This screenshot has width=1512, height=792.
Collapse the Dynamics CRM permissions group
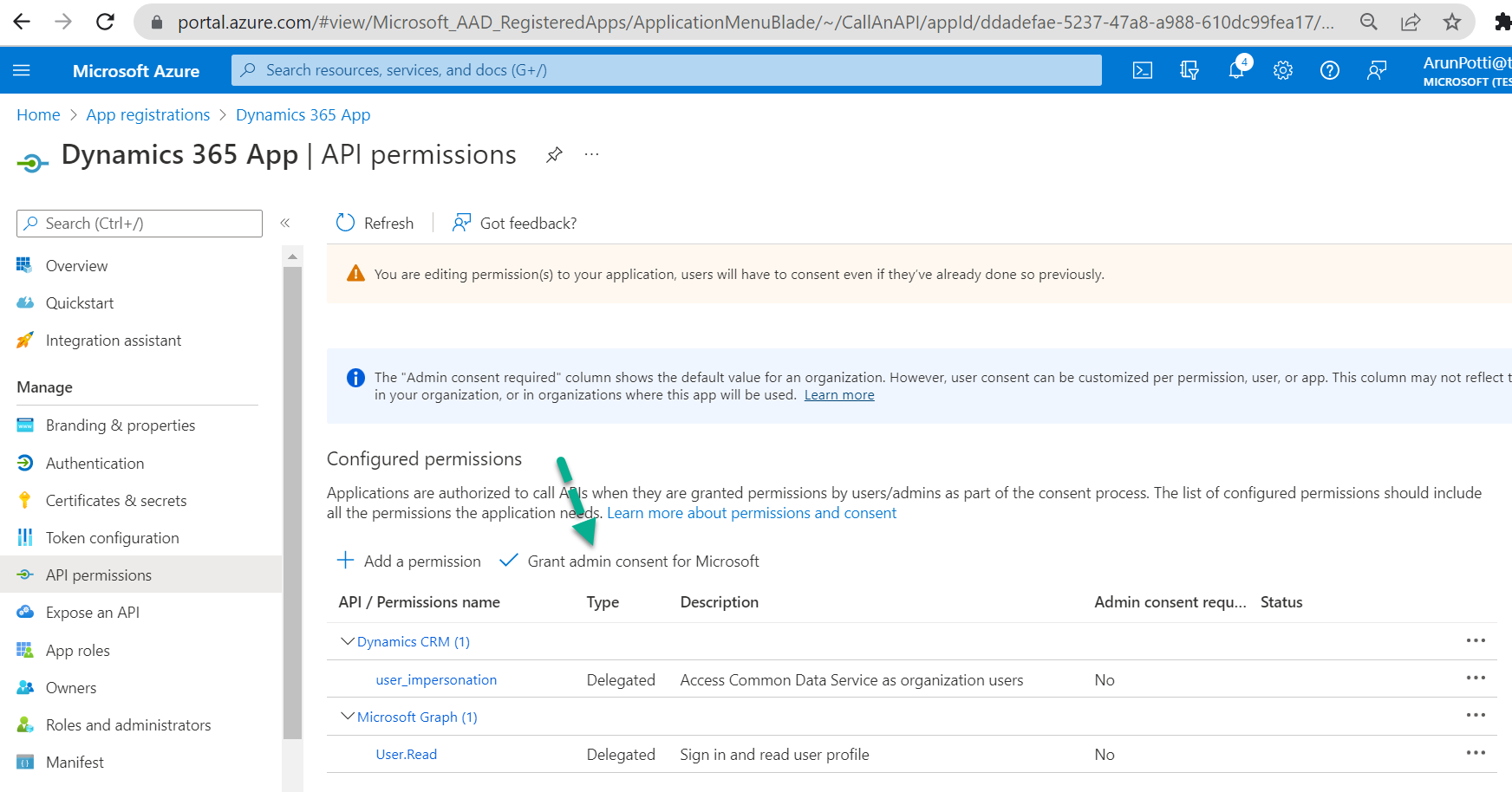[347, 641]
